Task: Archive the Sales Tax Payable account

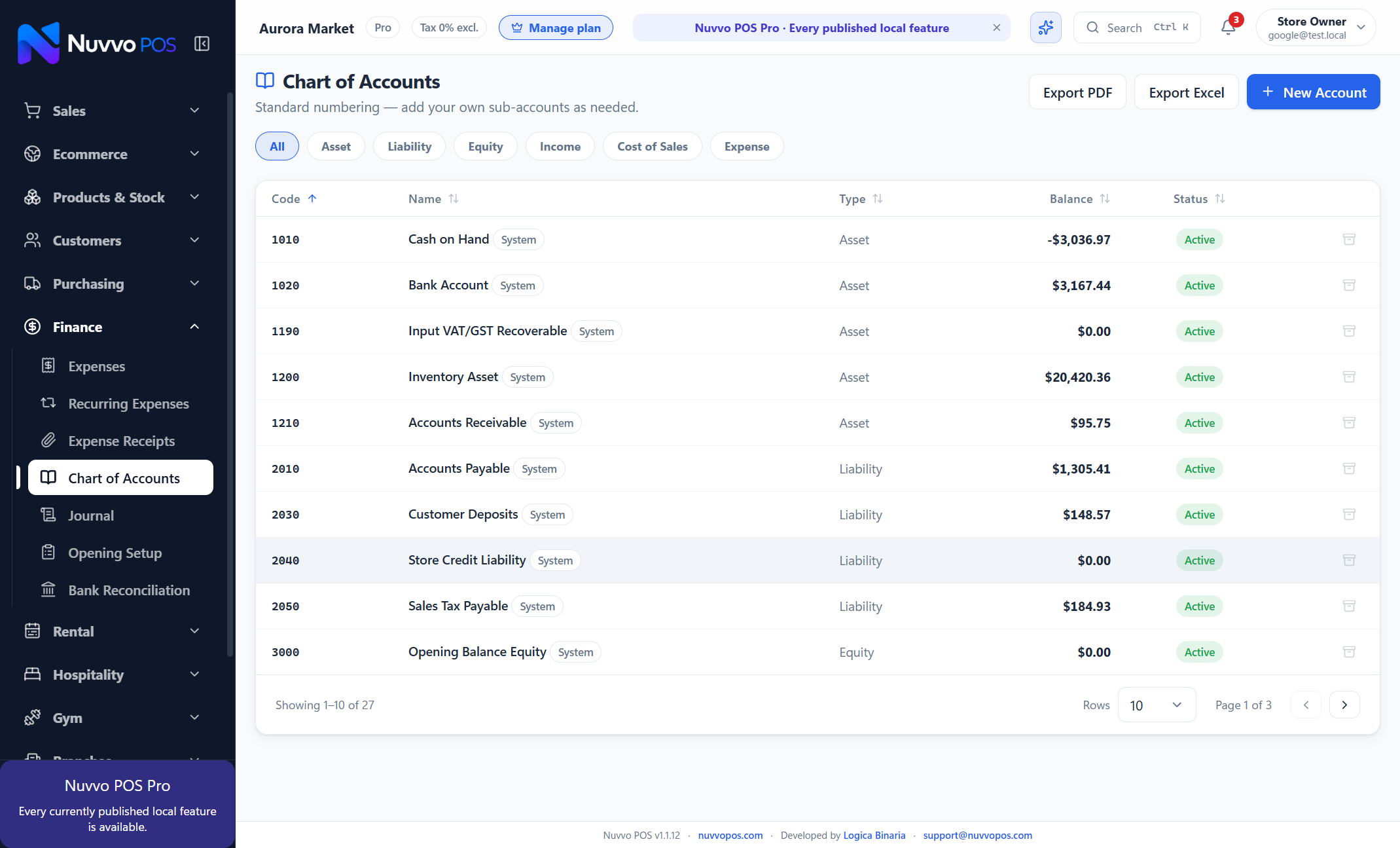Action: point(1349,606)
